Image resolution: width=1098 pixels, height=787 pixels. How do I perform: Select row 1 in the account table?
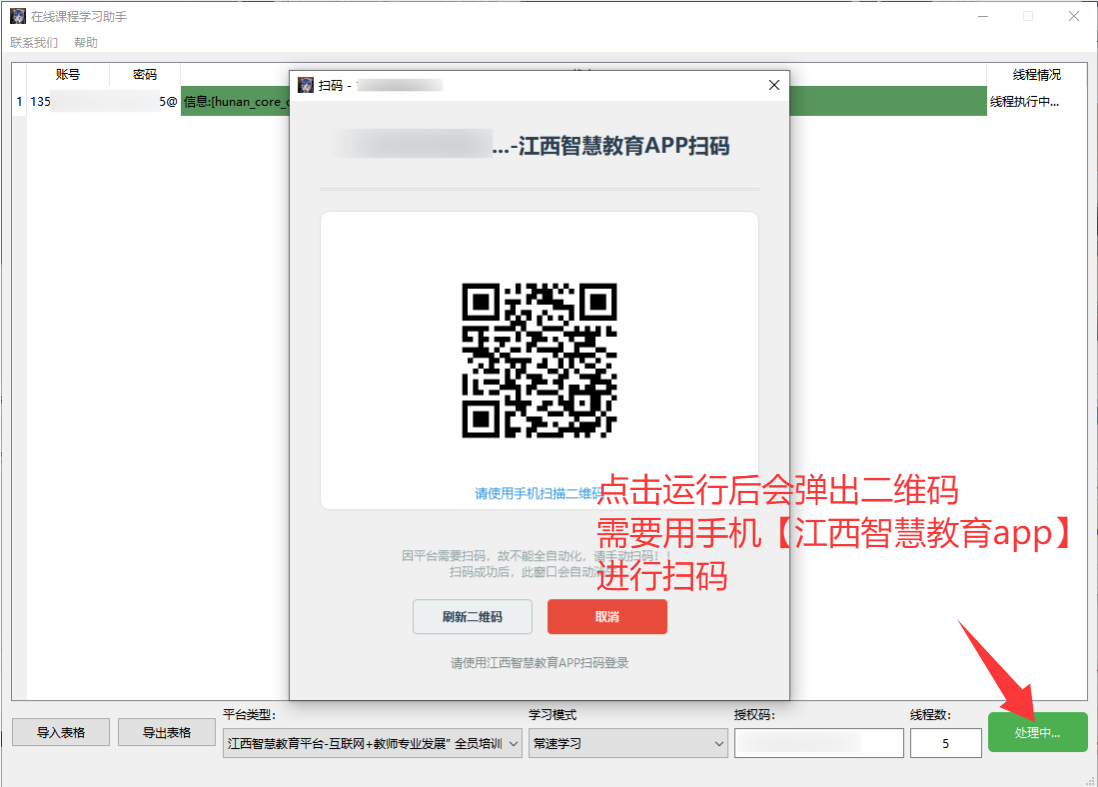pos(19,101)
